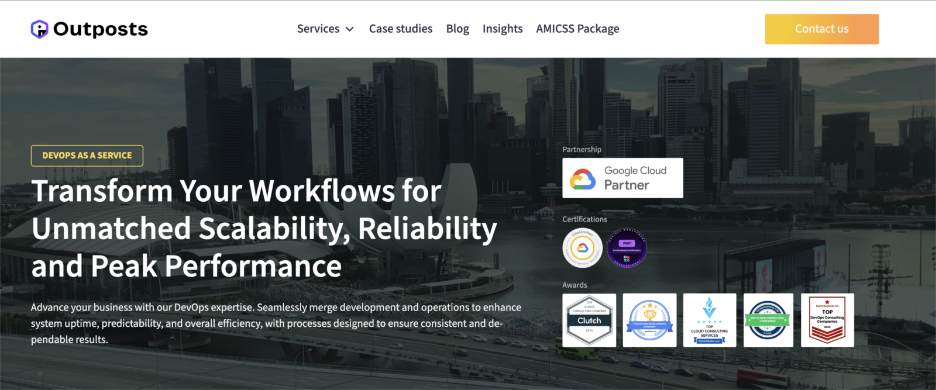Image resolution: width=936 pixels, height=390 pixels.
Task: Click the Outposts brand name text
Action: (100, 29)
